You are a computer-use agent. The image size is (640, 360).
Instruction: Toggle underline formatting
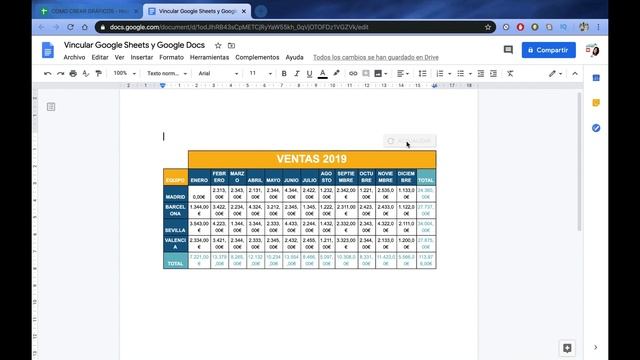309,73
